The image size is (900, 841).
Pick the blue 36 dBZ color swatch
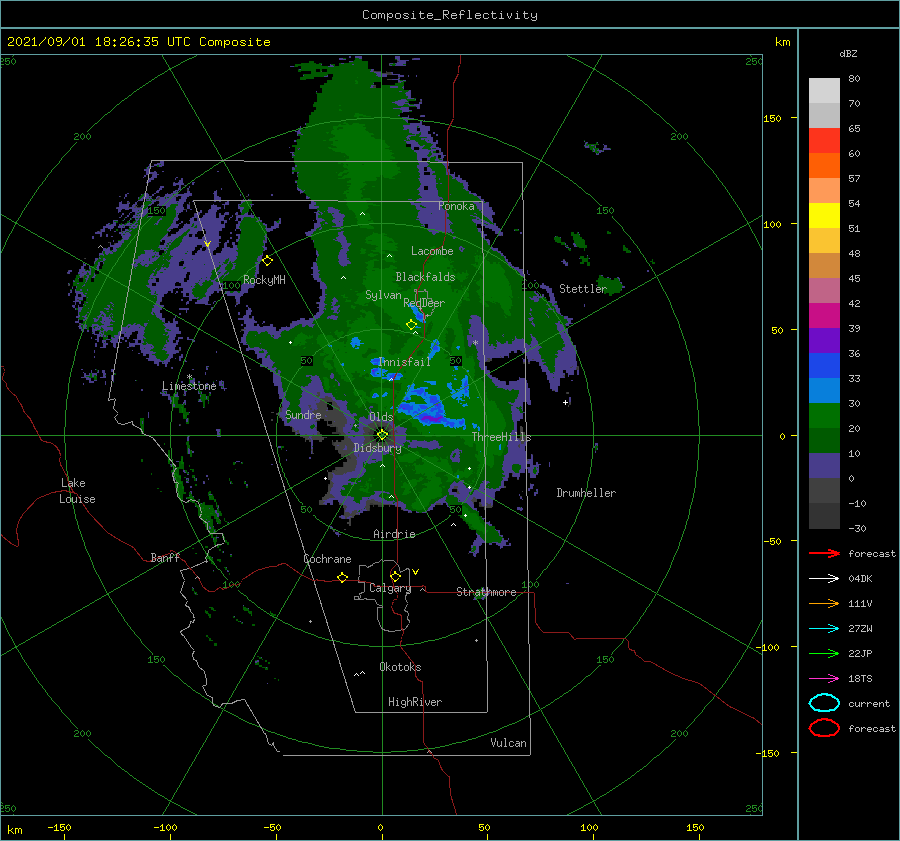pos(824,365)
